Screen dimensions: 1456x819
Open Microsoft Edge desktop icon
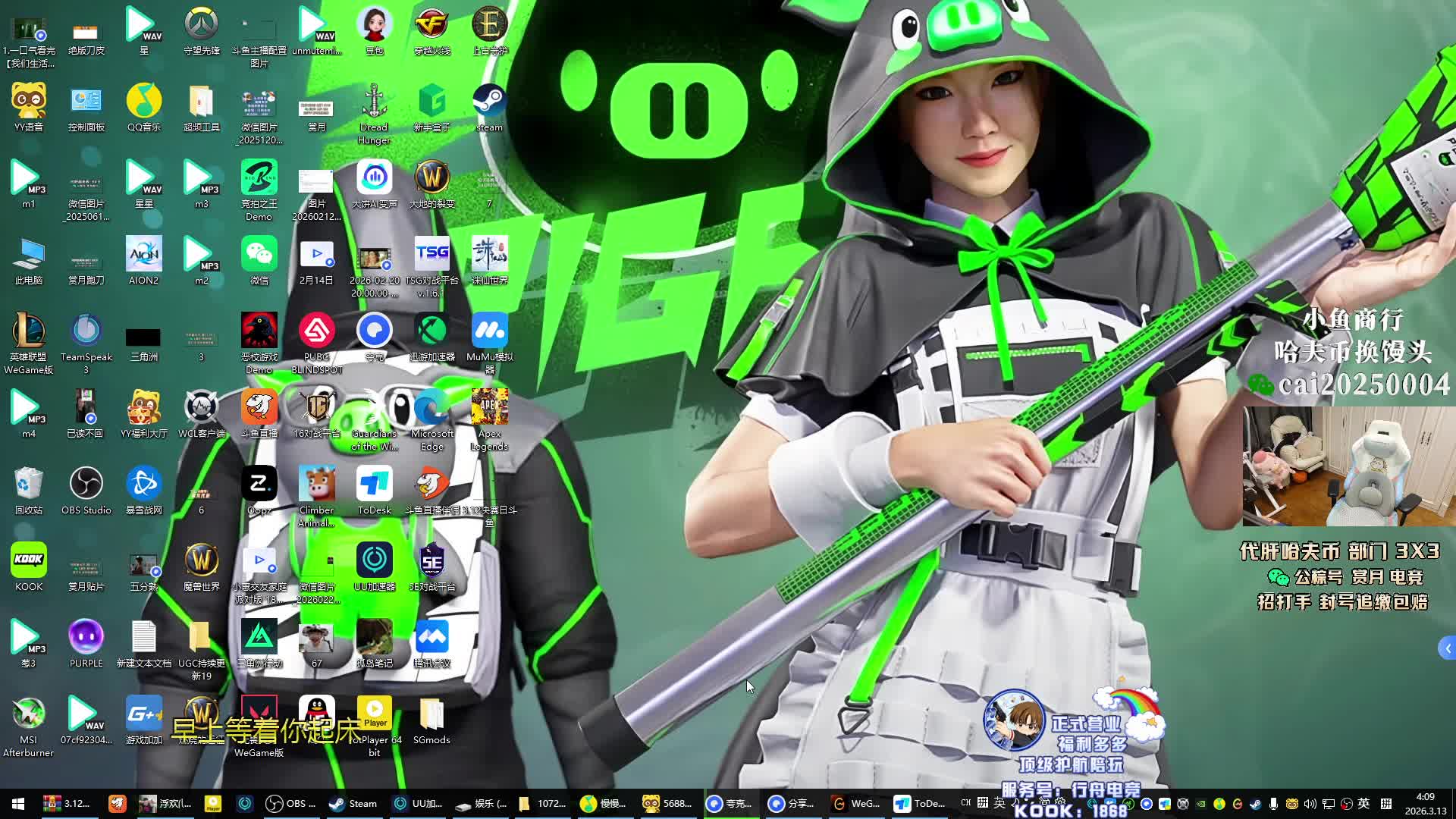(x=431, y=409)
